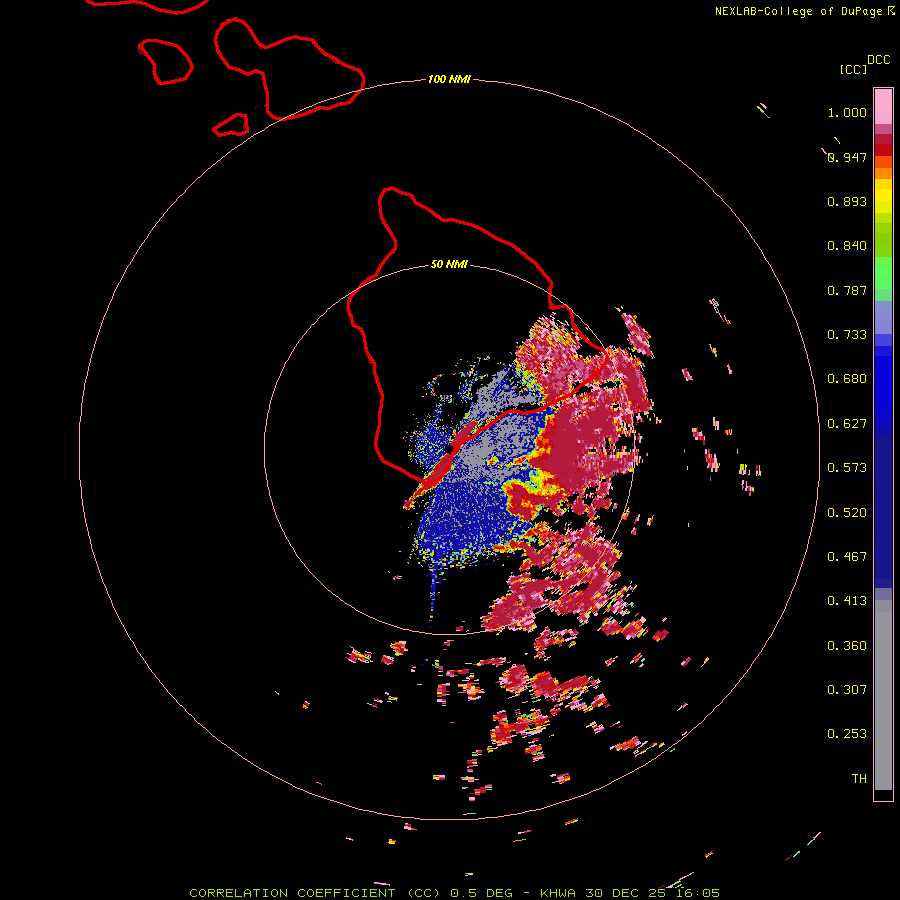Click the black radar site marker at center
Viewport: 900px width, 900px height.
coord(449,448)
